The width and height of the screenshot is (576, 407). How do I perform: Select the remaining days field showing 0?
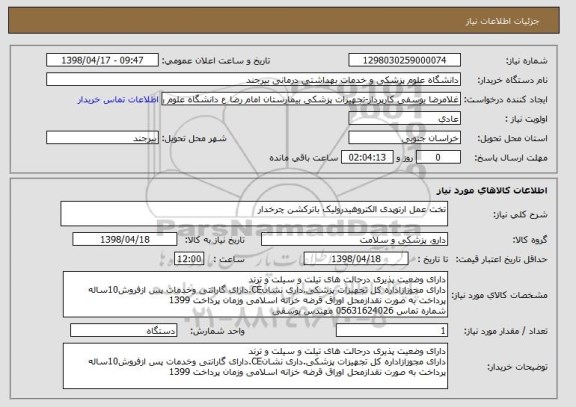click(x=438, y=158)
